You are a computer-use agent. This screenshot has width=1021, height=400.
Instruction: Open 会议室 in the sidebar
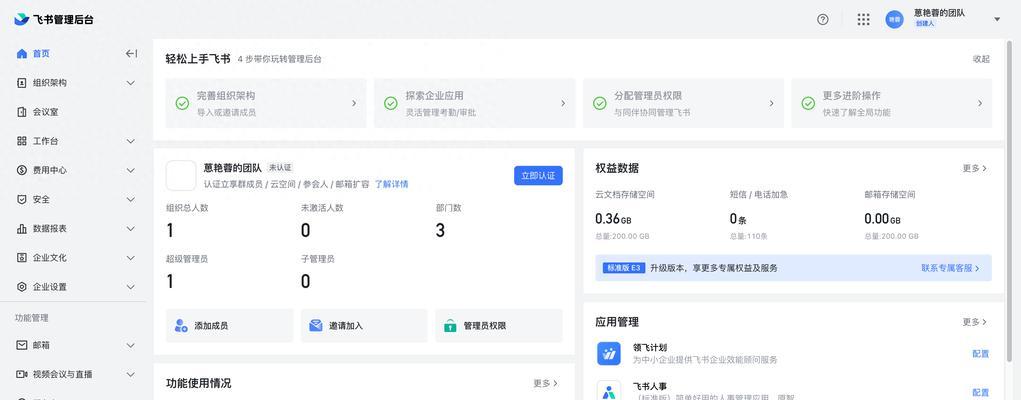[x=46, y=112]
